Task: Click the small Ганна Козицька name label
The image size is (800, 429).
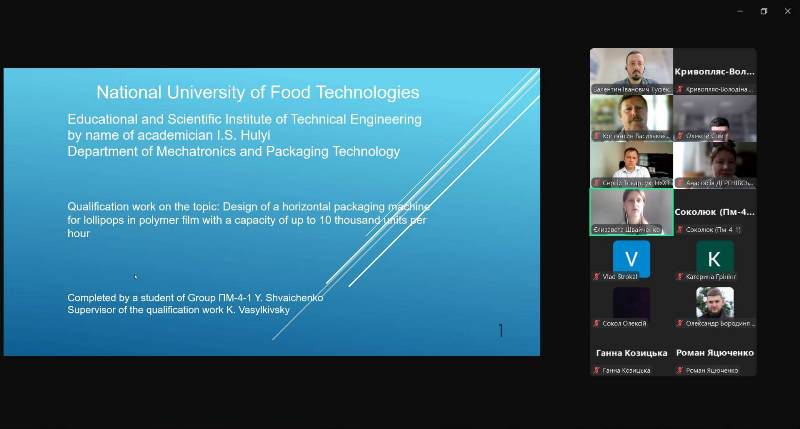Action: 626,370
